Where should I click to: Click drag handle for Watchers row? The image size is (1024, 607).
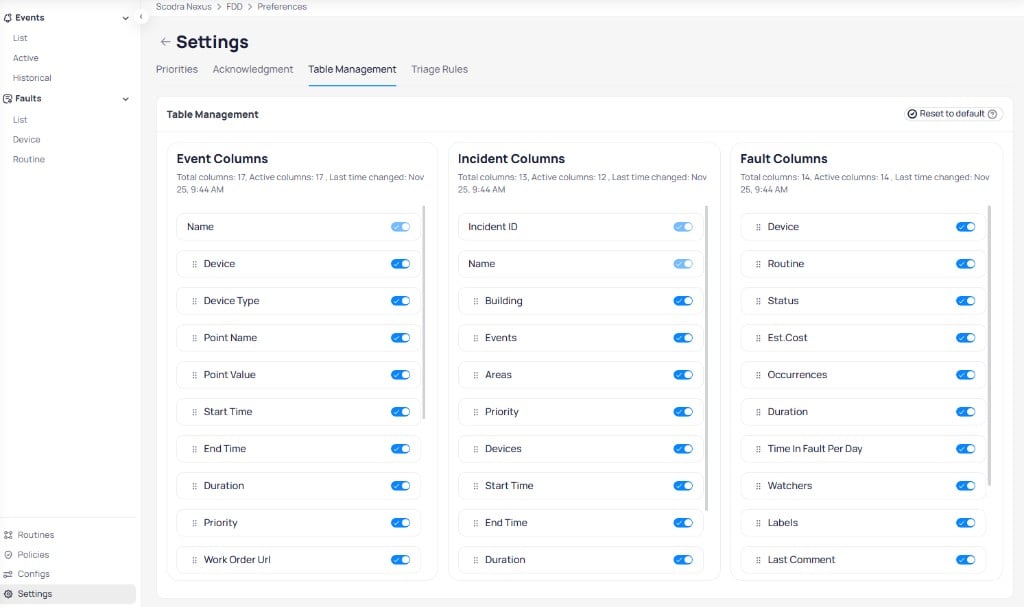(758, 486)
